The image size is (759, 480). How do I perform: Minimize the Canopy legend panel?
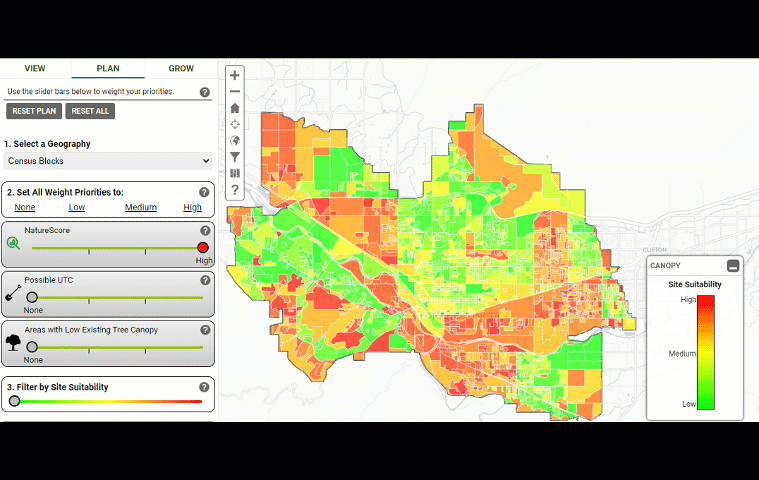click(733, 266)
